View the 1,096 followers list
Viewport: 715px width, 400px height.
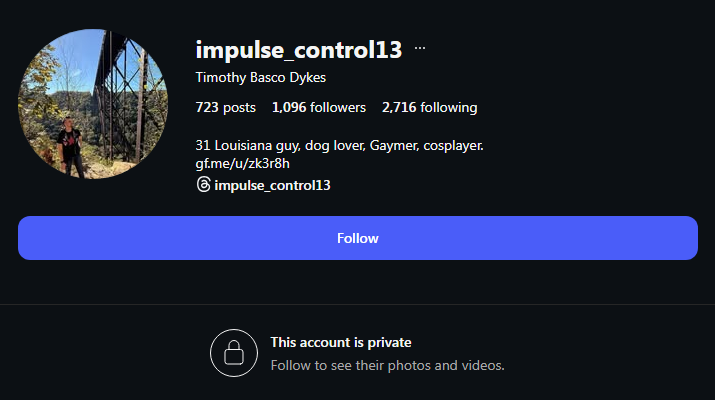click(x=319, y=107)
